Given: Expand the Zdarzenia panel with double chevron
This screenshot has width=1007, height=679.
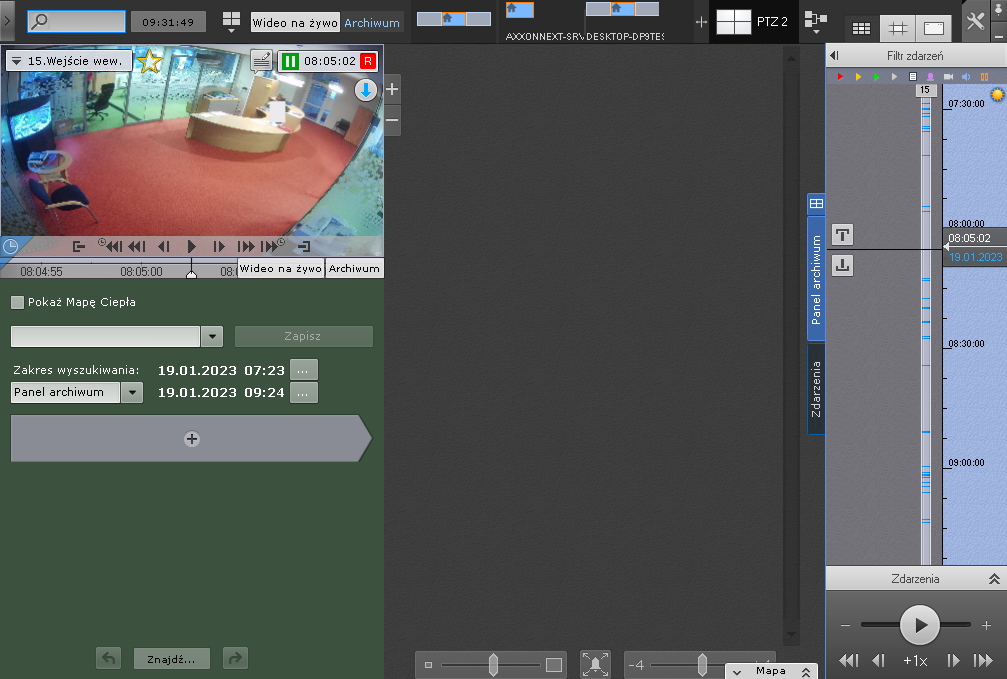Looking at the screenshot, I should [x=994, y=579].
